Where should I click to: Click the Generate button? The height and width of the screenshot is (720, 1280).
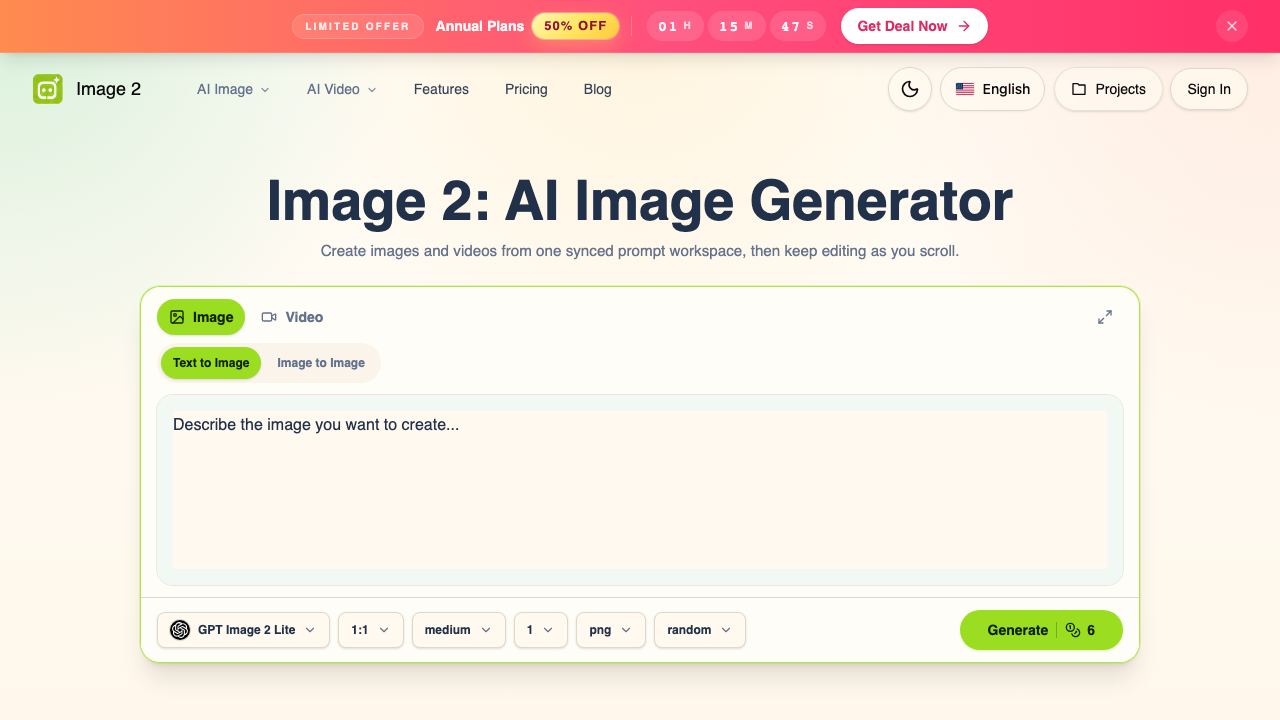(x=1041, y=630)
